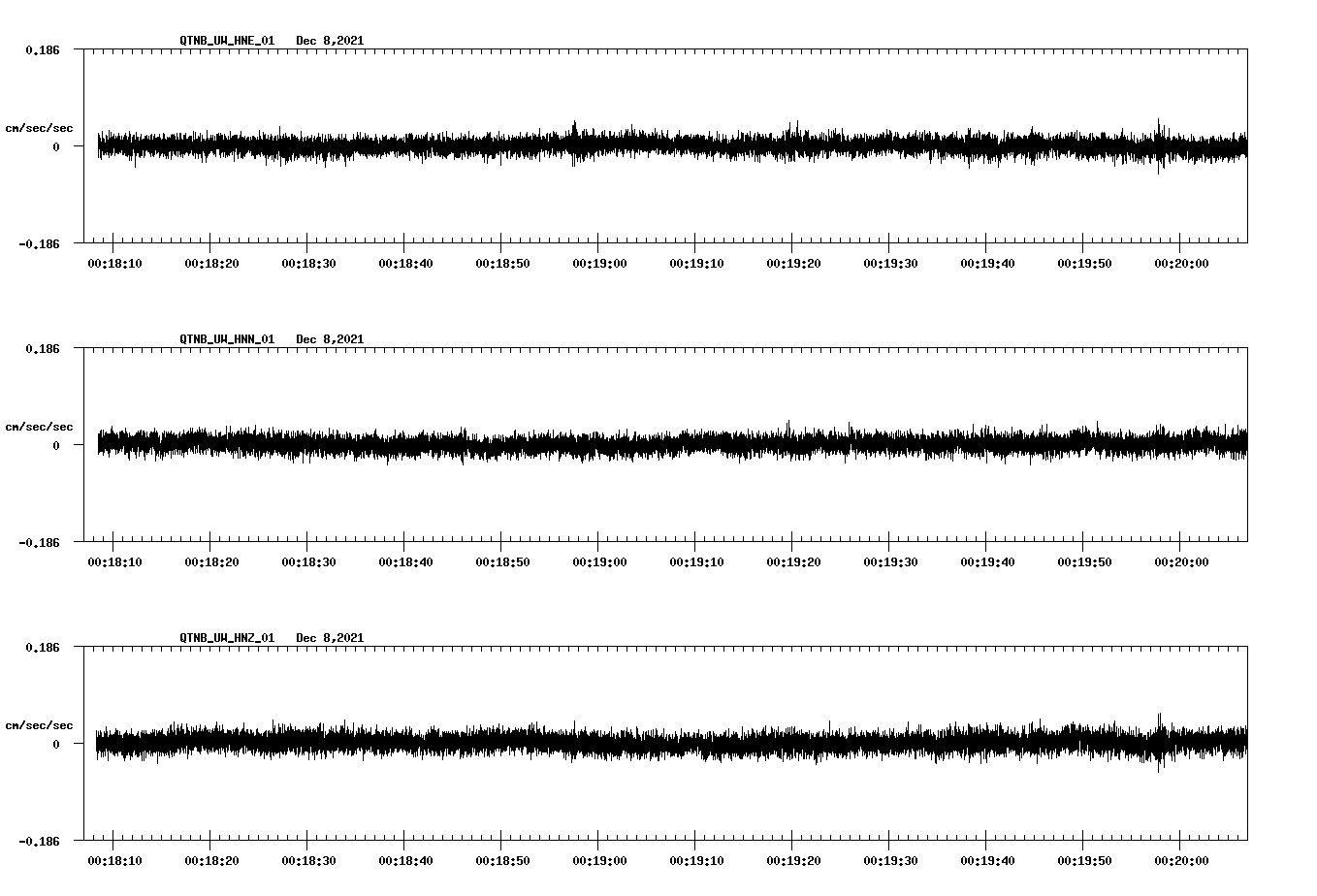Click the cm/sec/sec unit label on HNE plot

click(39, 128)
